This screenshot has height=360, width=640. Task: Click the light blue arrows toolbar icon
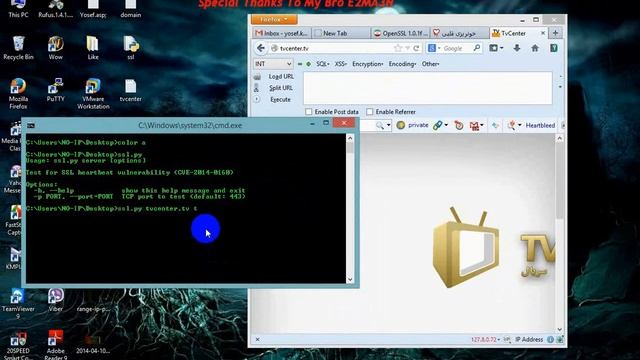(x=495, y=125)
